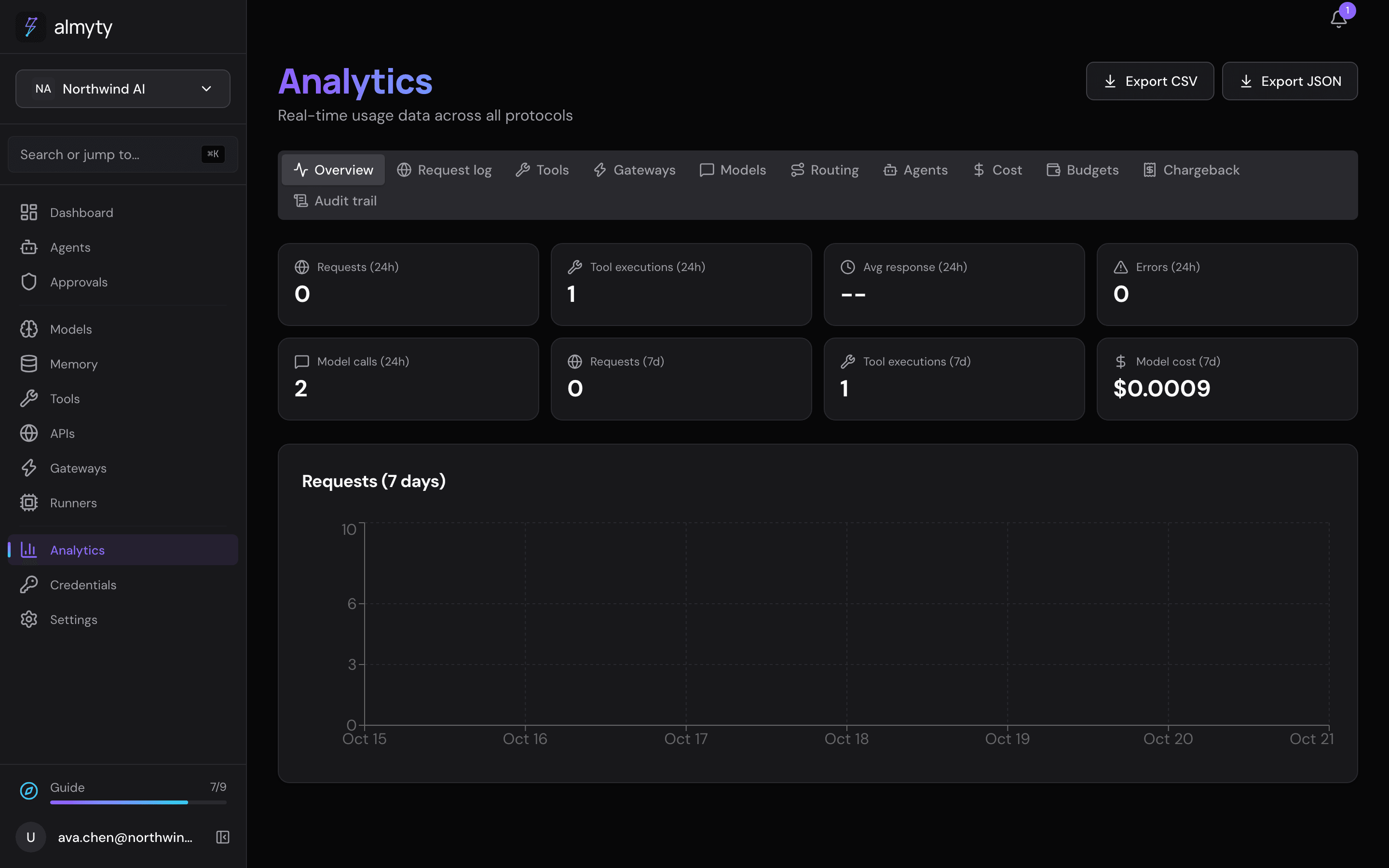This screenshot has height=868, width=1389.
Task: Switch to the Routing tab
Action: coord(824,170)
